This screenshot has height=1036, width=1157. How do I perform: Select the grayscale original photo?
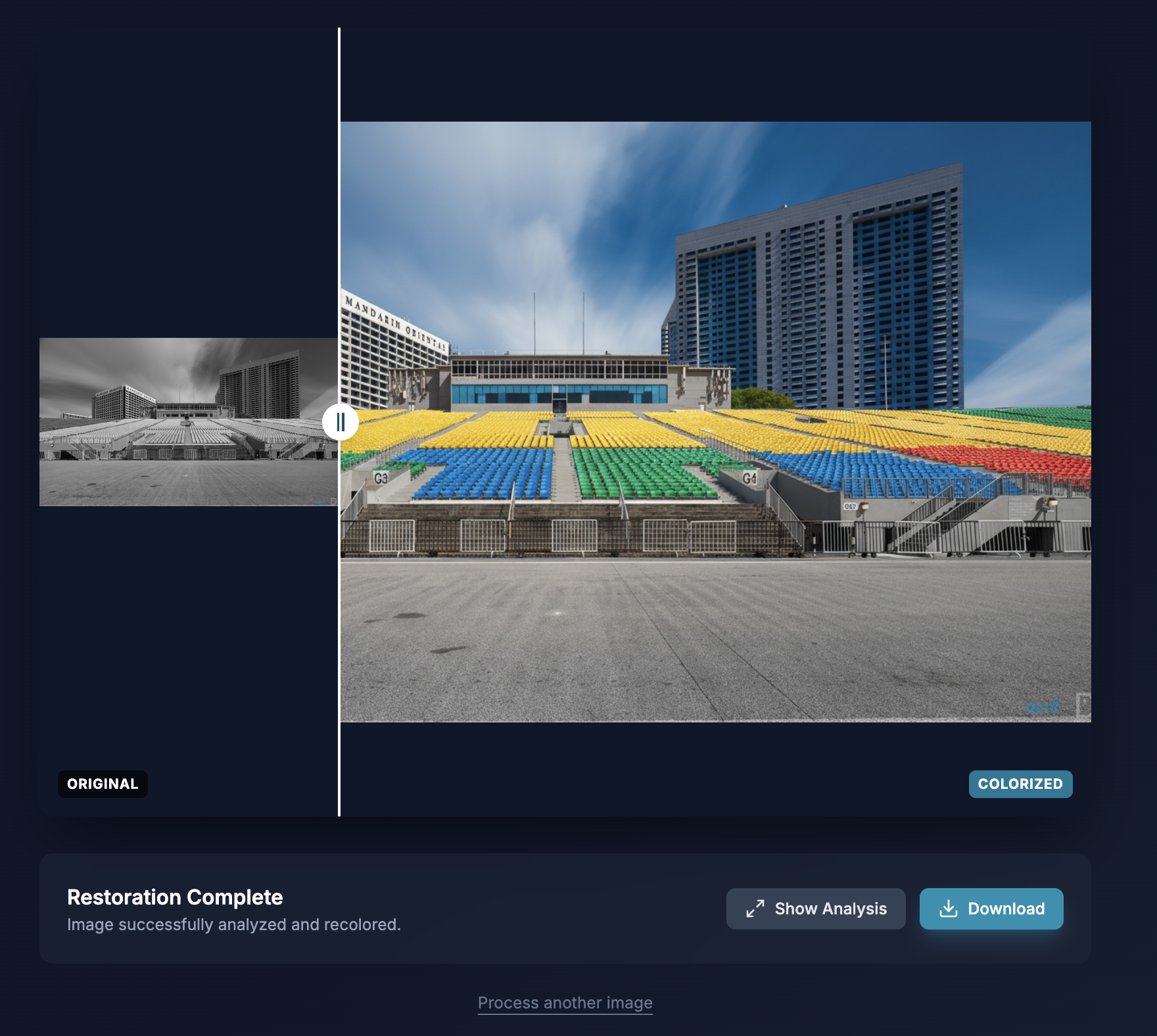188,421
